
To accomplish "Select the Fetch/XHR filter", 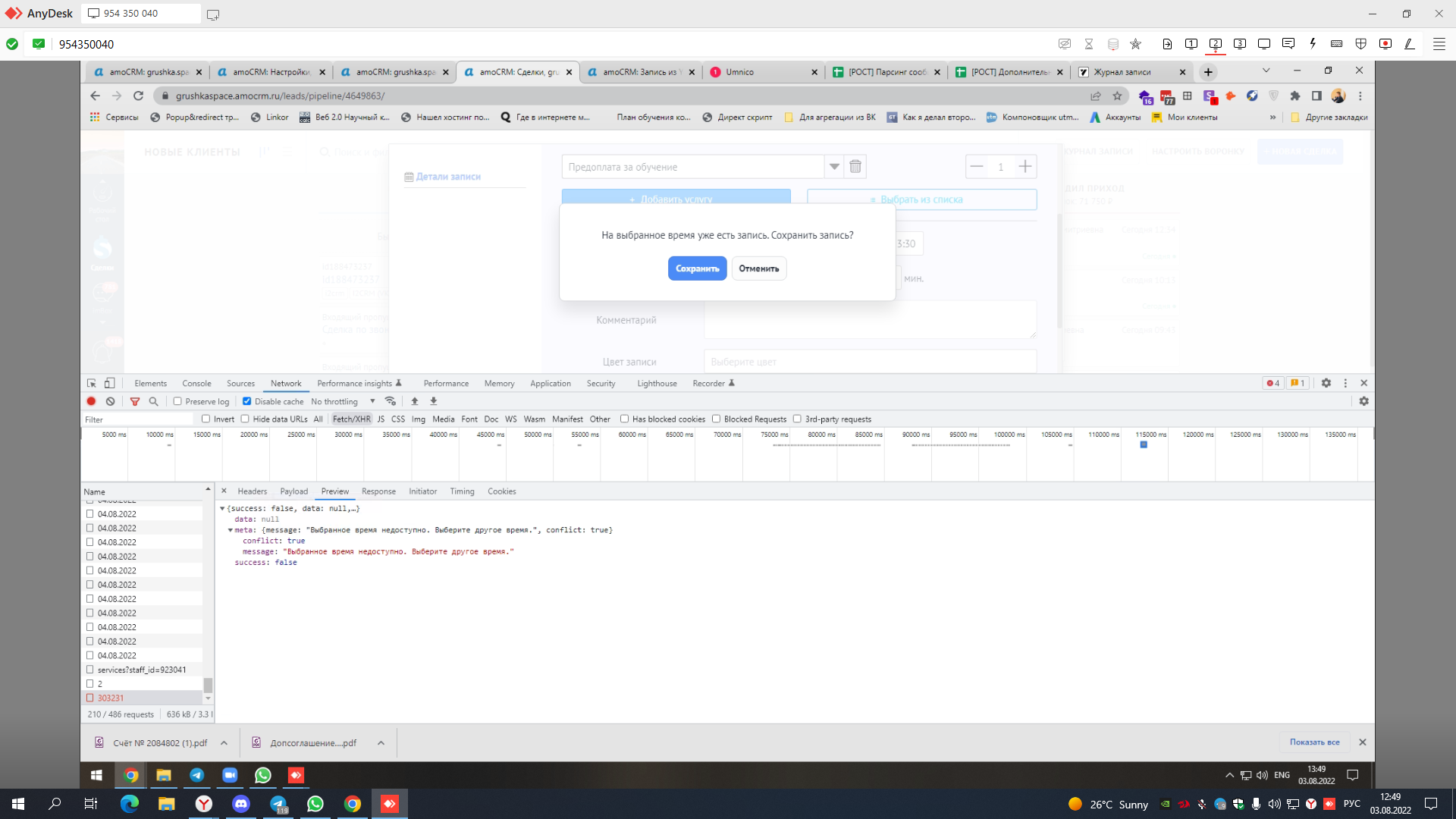I will 351,419.
